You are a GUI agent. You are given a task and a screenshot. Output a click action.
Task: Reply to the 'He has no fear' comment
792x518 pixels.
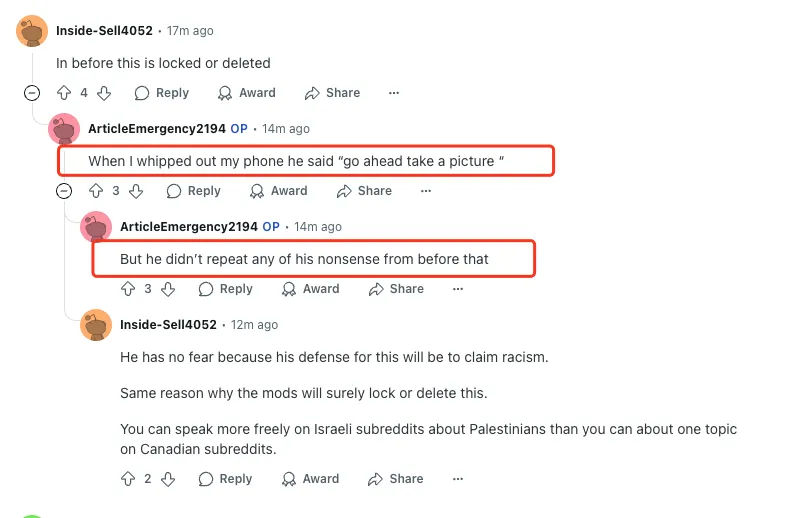[226, 479]
